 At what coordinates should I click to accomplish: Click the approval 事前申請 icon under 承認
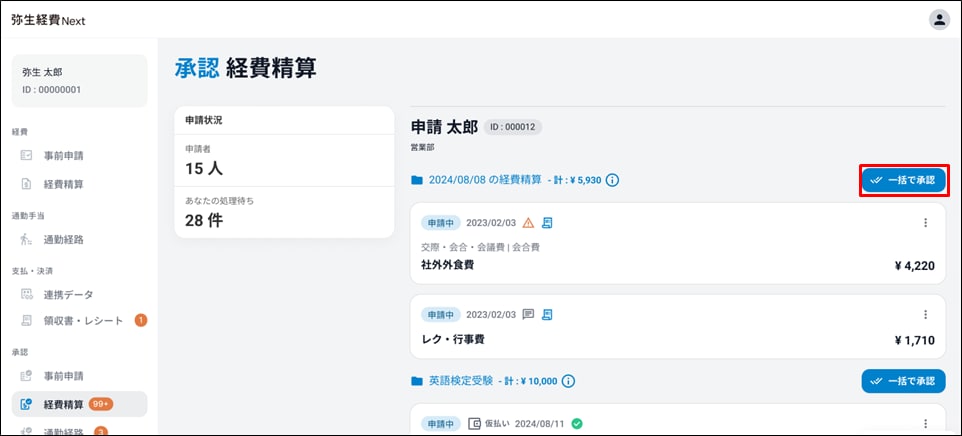click(26, 376)
